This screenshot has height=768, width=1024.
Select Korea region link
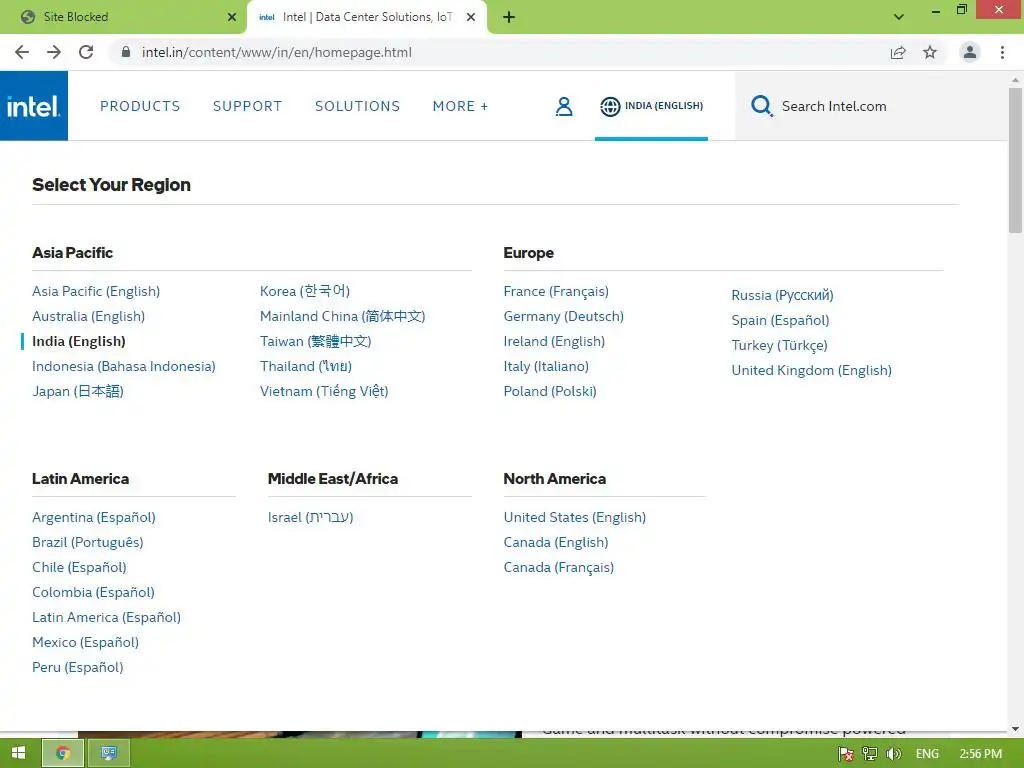(x=305, y=291)
